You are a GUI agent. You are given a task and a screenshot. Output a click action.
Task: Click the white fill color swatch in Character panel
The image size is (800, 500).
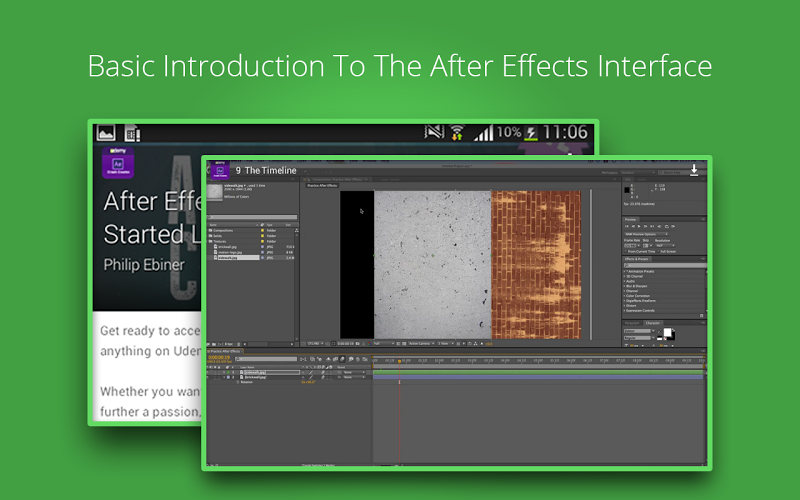click(667, 332)
